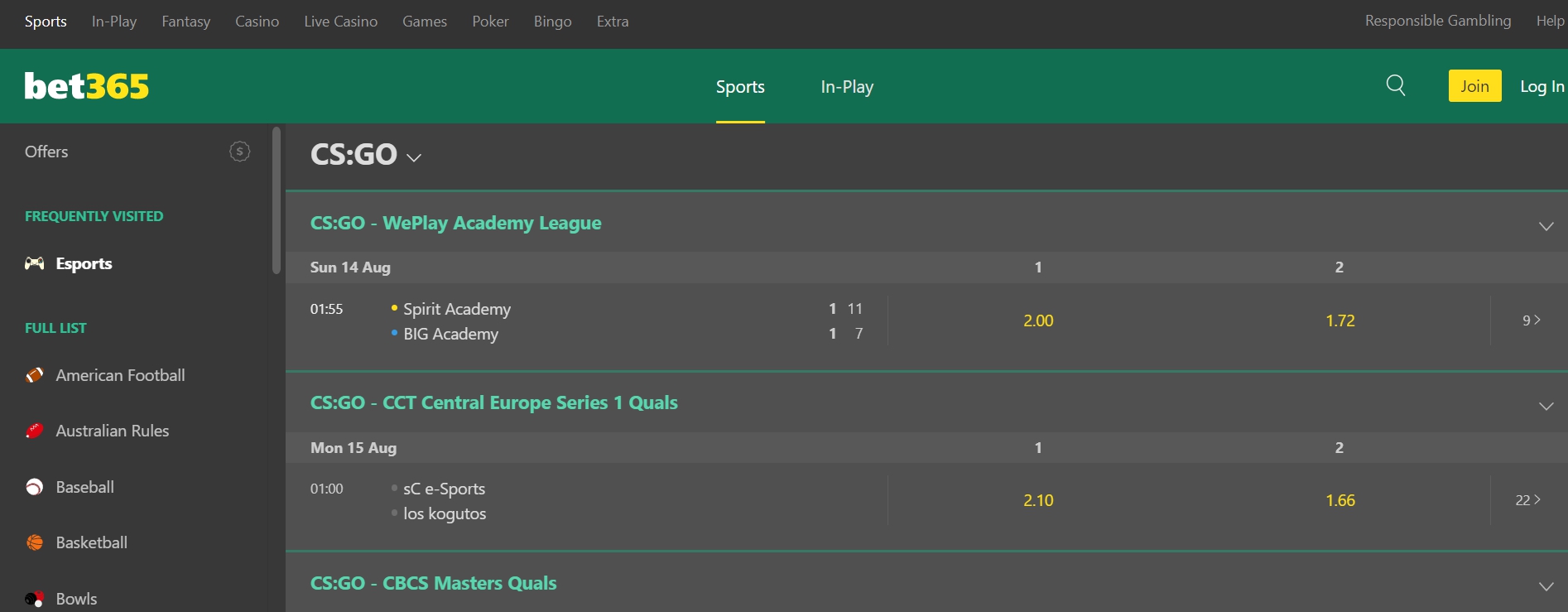1568x612 pixels.
Task: Select the Bowls sport icon
Action: coord(35,599)
